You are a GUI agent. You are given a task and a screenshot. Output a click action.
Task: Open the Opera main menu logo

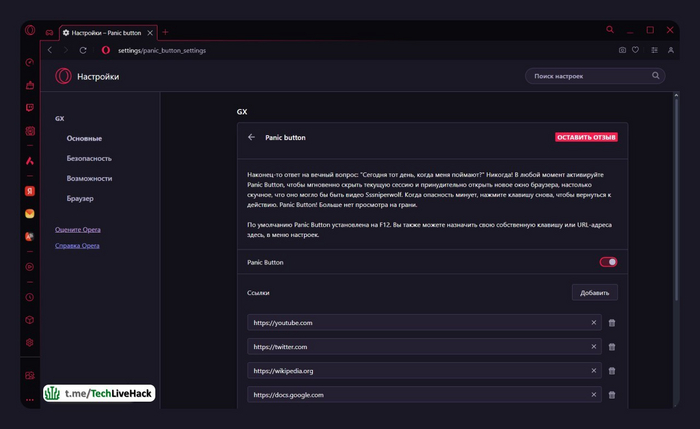click(30, 30)
